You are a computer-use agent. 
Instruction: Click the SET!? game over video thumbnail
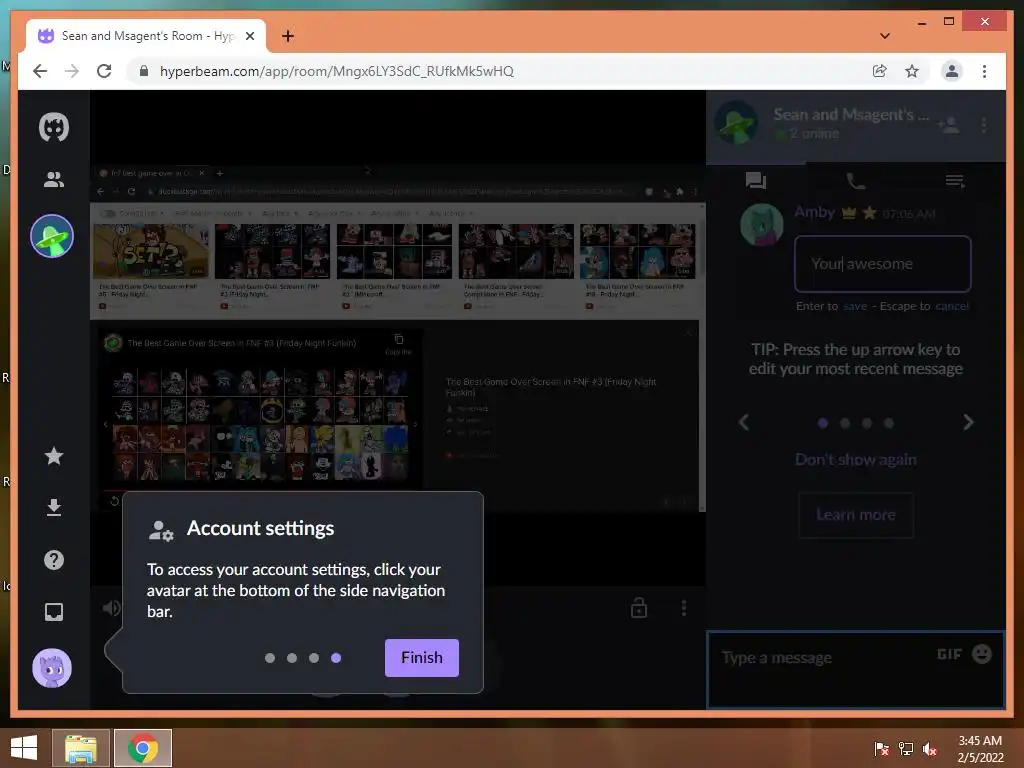pos(151,251)
